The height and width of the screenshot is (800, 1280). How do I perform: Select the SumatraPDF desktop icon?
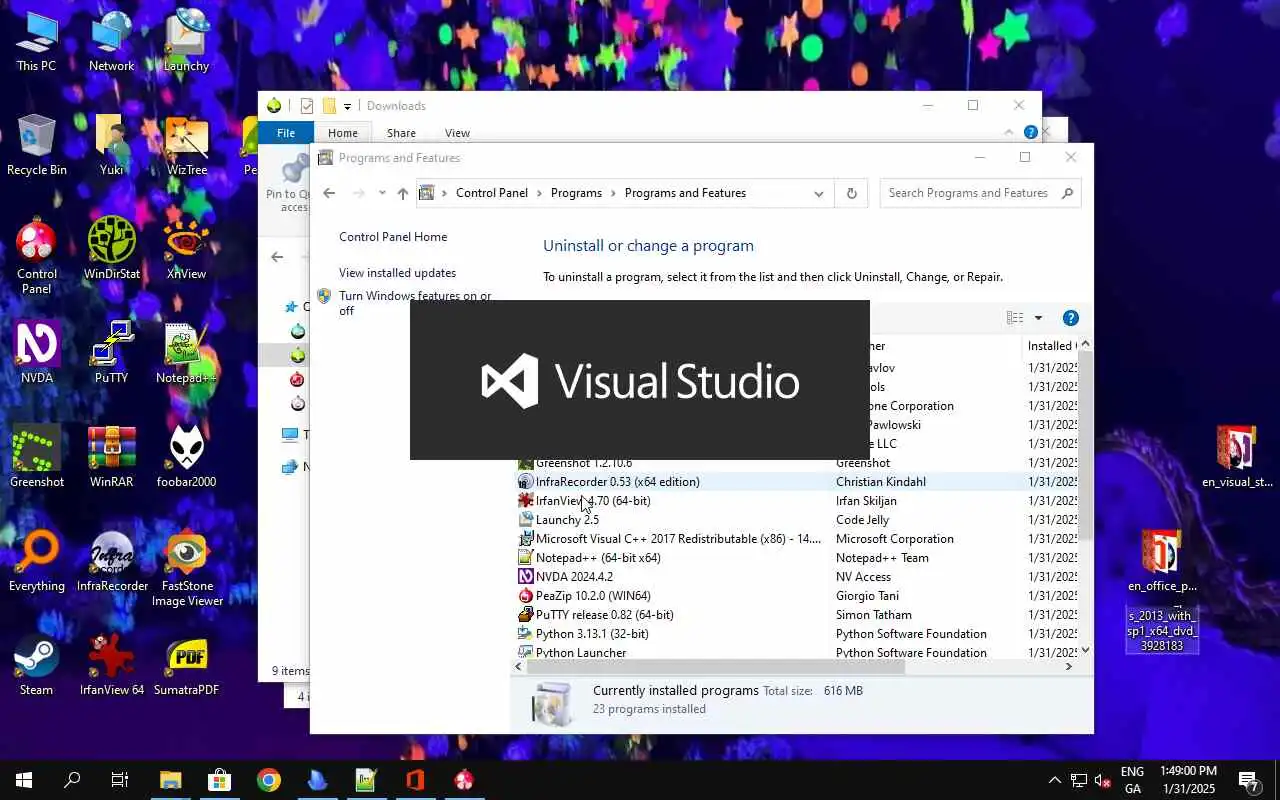186,666
